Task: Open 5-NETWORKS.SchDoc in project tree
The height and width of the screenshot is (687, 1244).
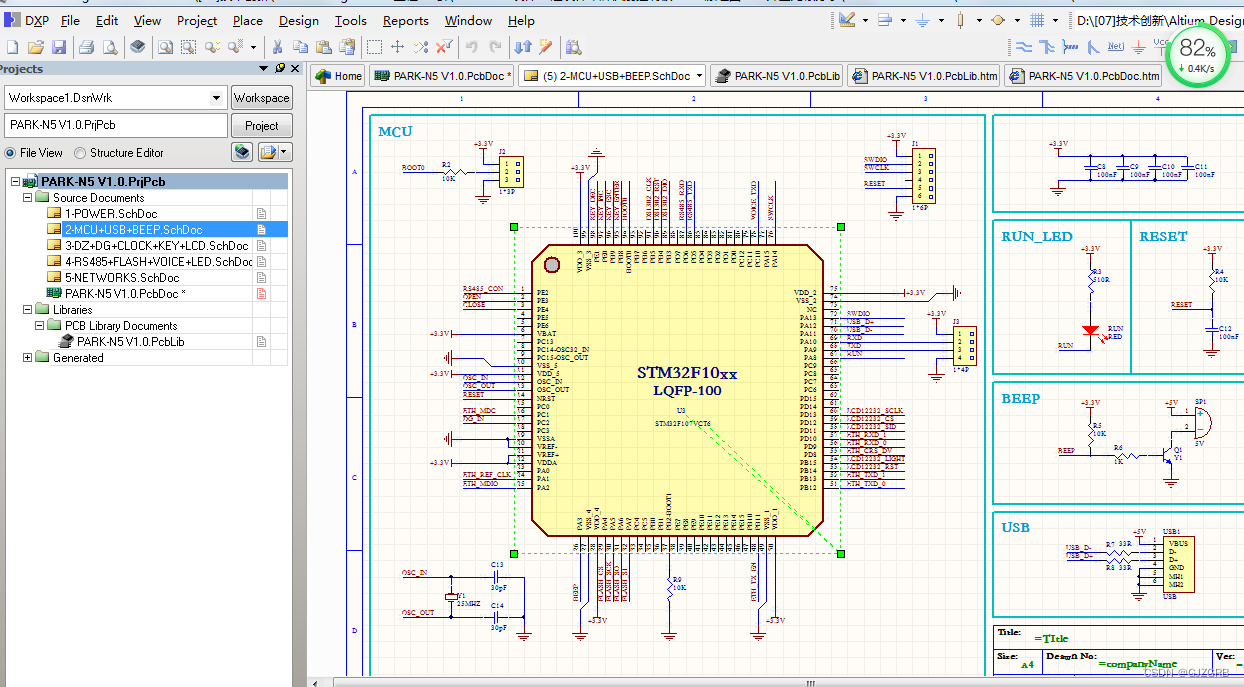Action: coord(122,278)
